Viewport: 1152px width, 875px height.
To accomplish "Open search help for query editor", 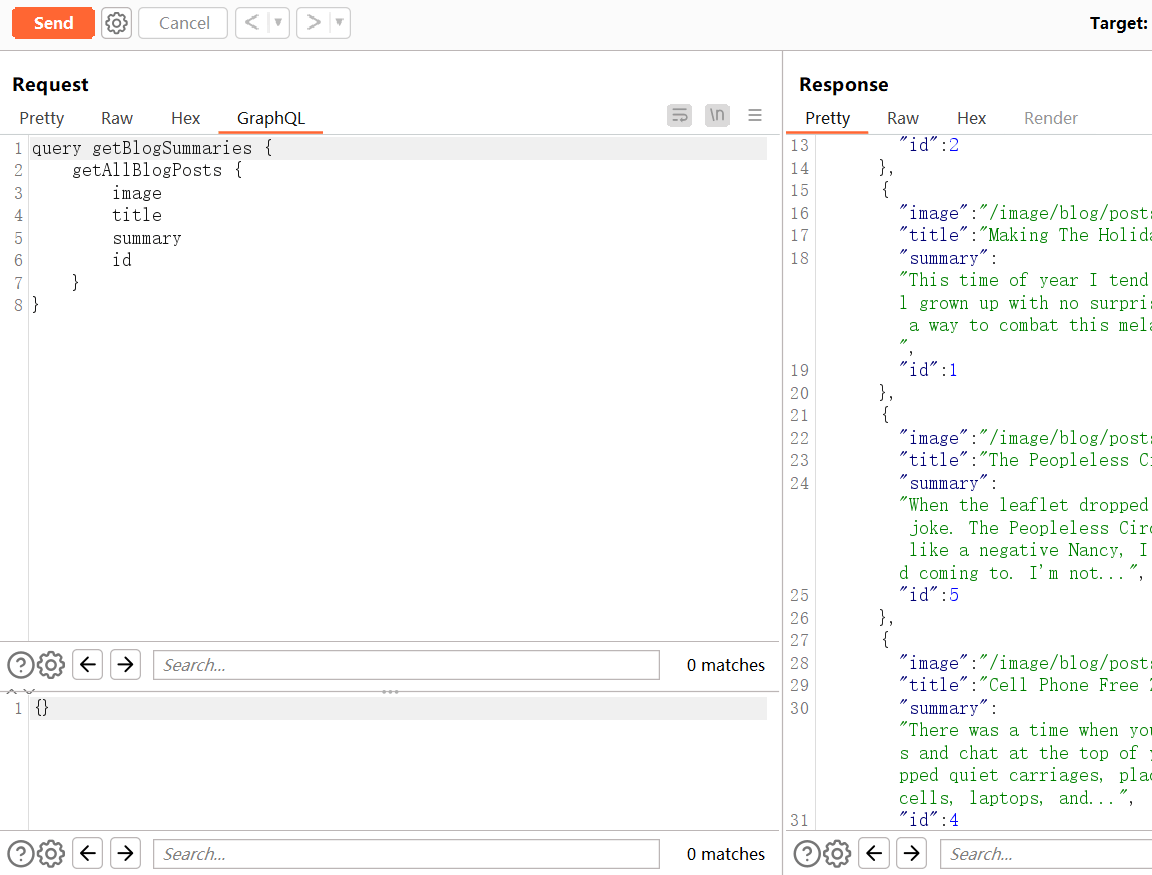I will coord(20,665).
